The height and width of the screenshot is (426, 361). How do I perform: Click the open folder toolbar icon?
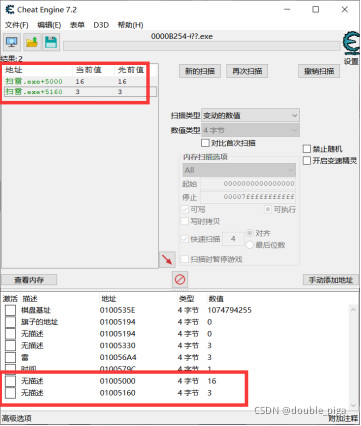point(32,42)
